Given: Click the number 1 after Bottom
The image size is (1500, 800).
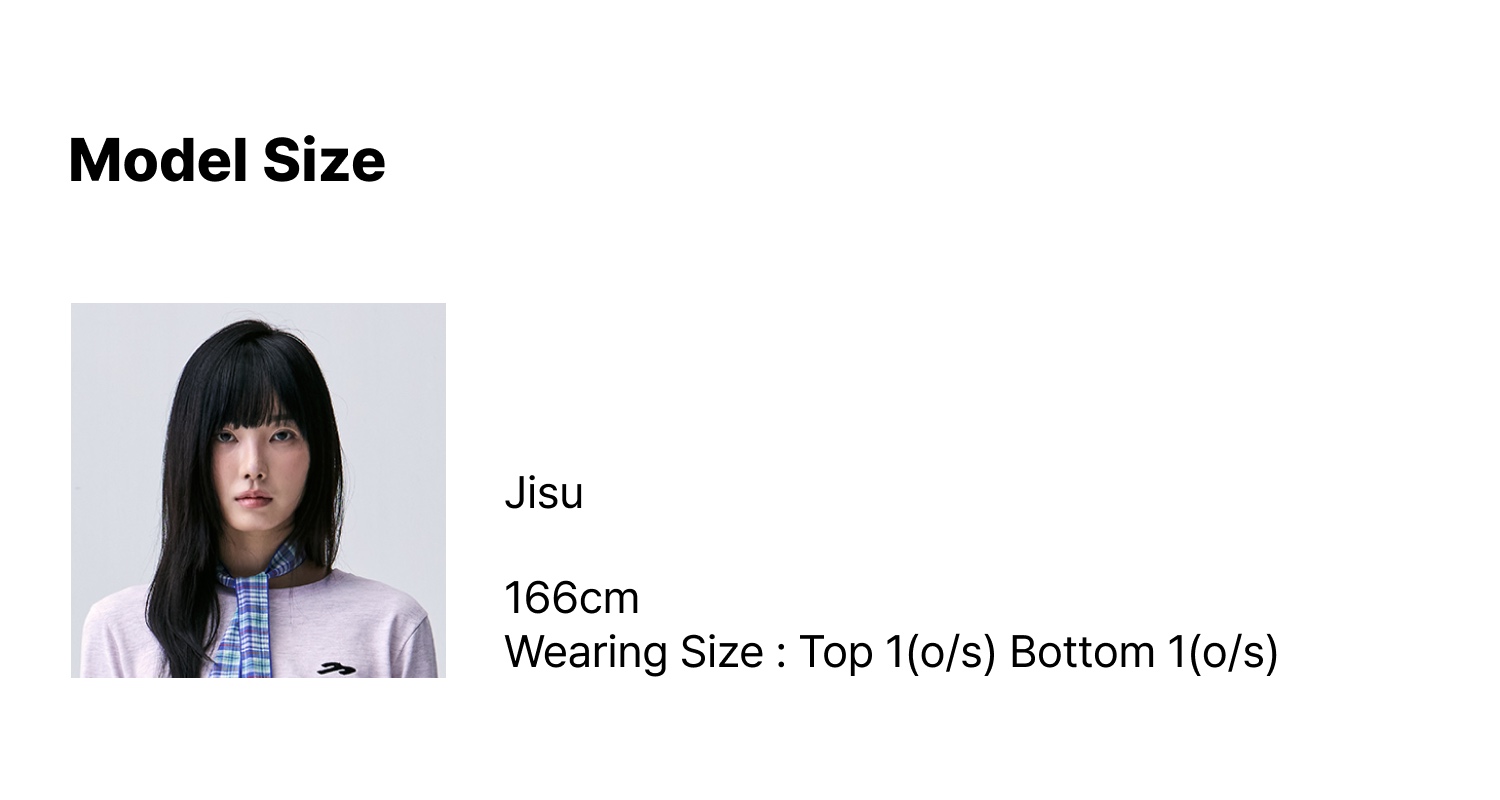Looking at the screenshot, I should tap(1175, 652).
